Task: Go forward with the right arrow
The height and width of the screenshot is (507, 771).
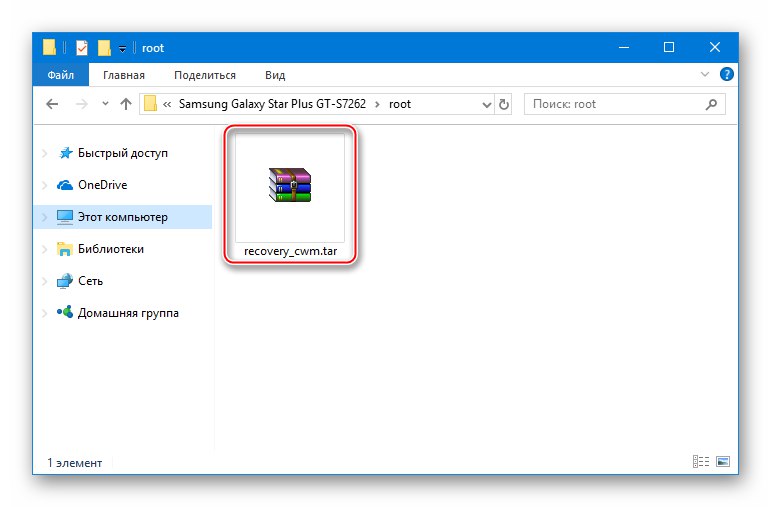Action: pos(82,104)
